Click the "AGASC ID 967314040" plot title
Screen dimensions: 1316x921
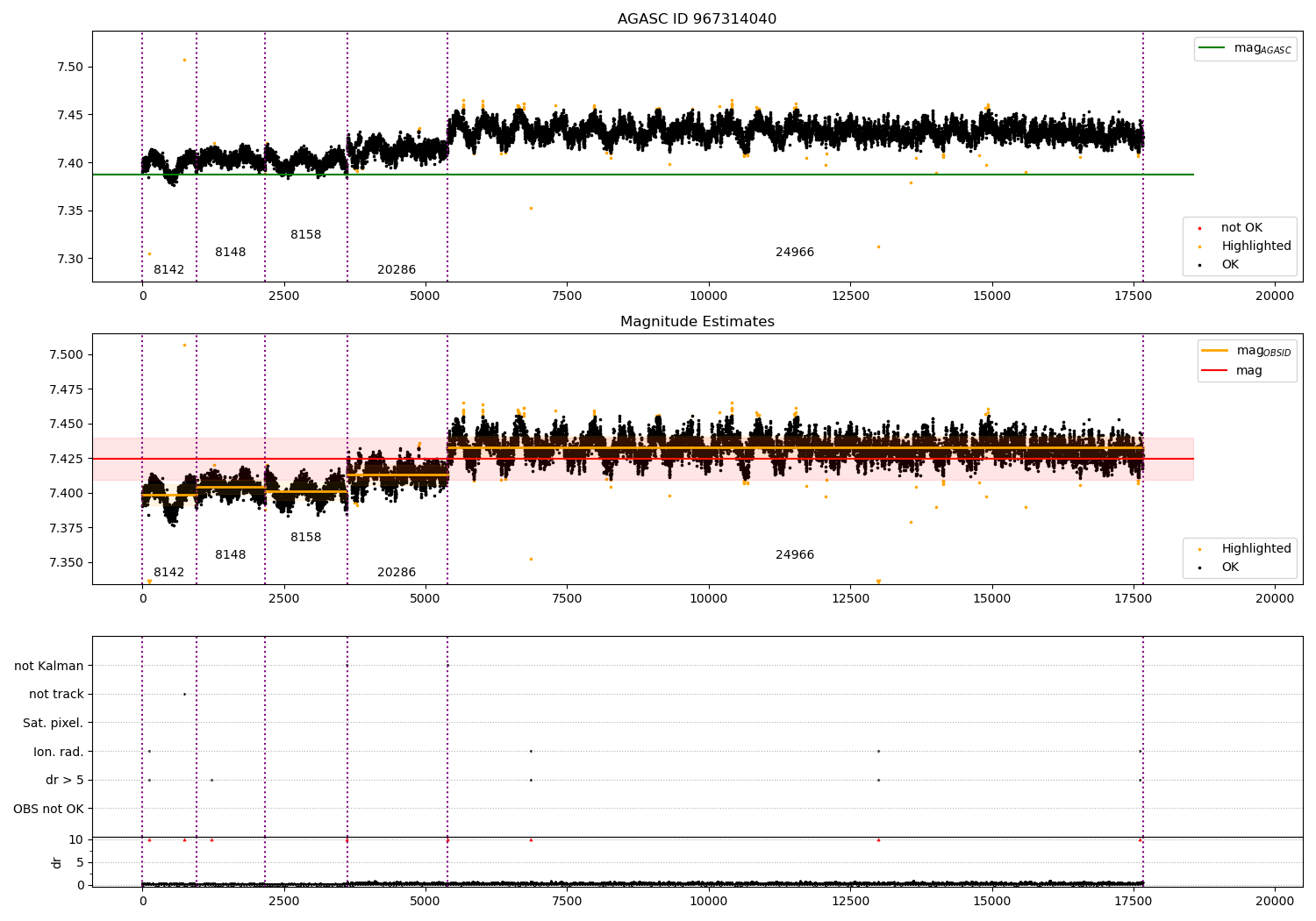[x=697, y=19]
